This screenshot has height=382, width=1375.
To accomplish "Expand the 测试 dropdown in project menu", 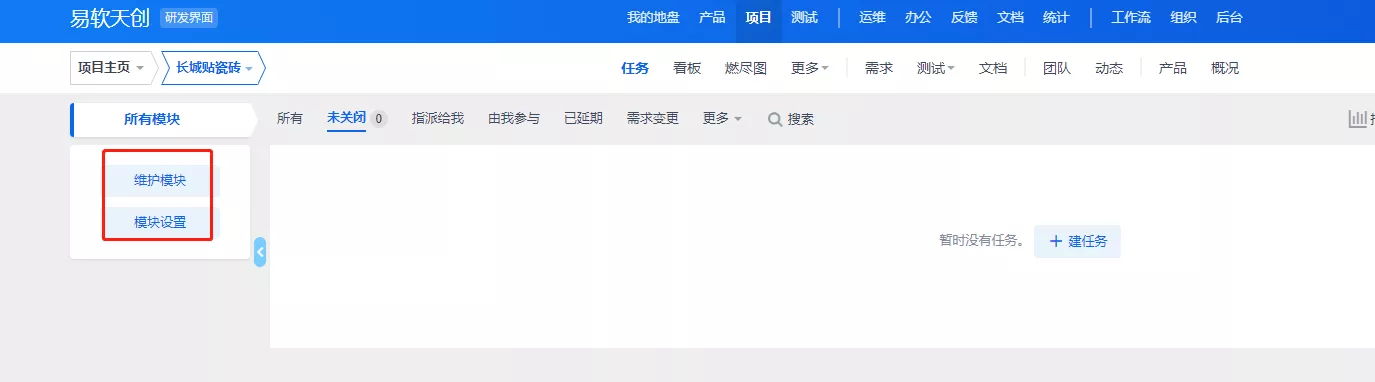I will coord(936,68).
